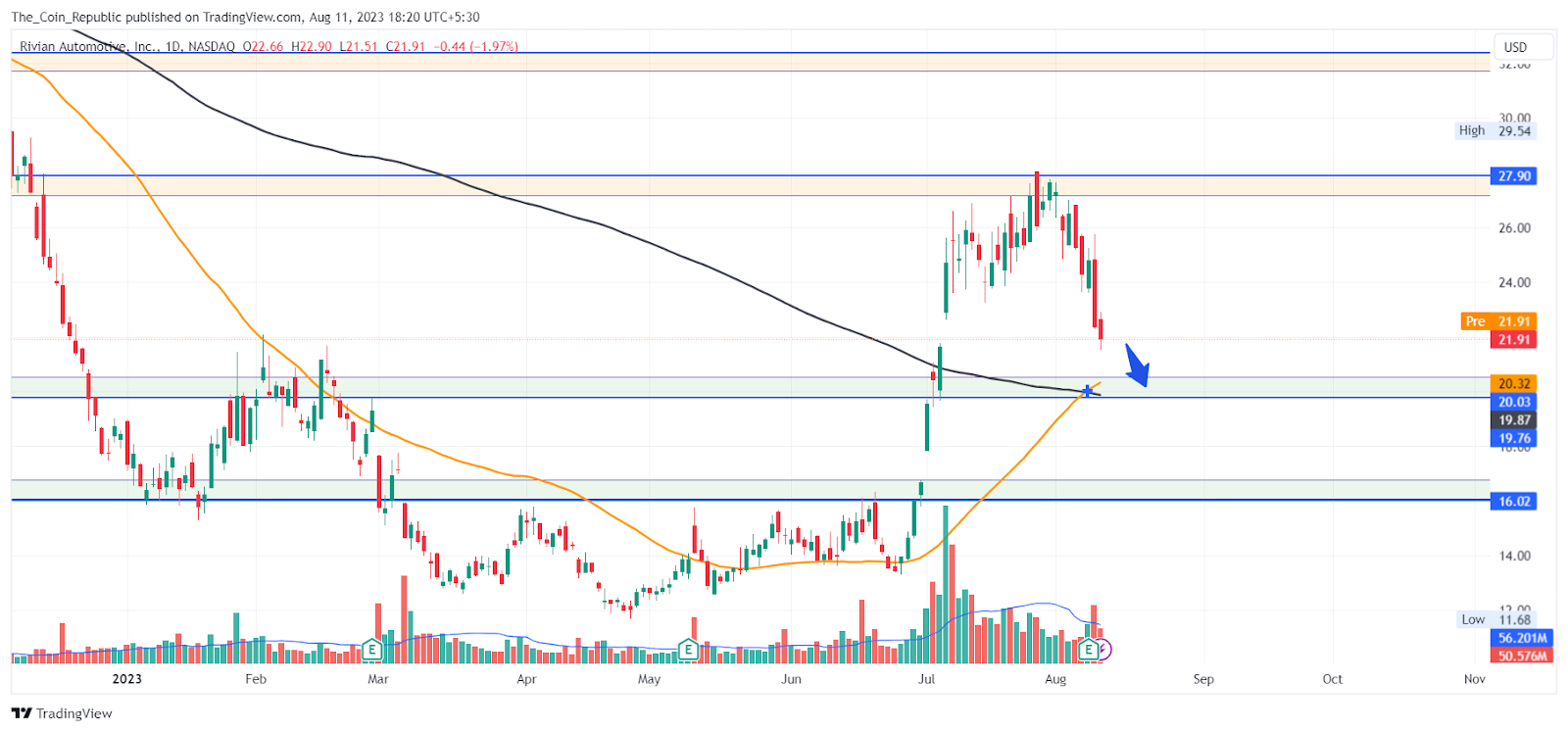The width and height of the screenshot is (1568, 732).
Task: Click the May earnings E marker
Action: coord(688,649)
